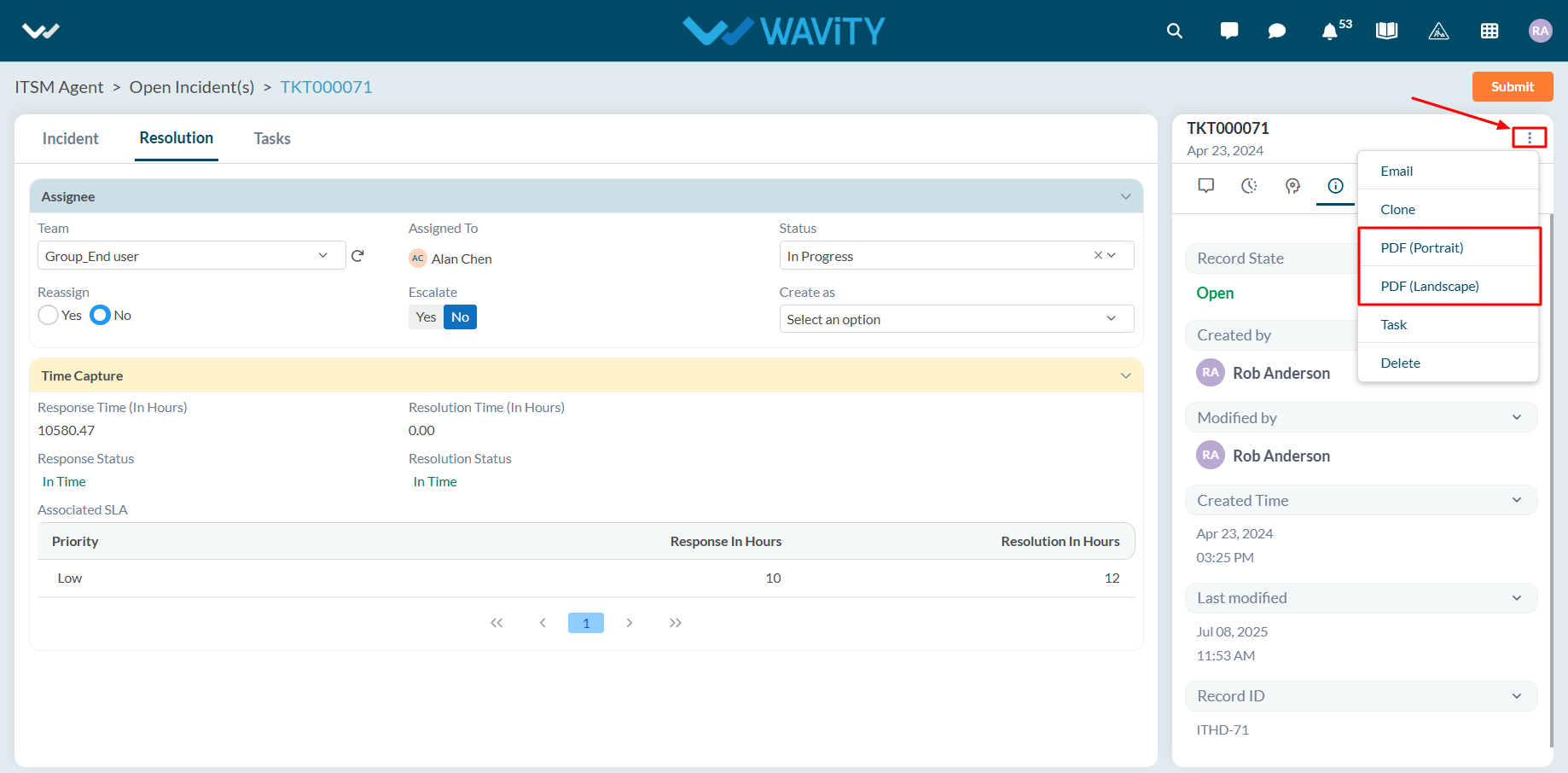Select No for Reassign
The height and width of the screenshot is (773, 1568).
tap(101, 315)
